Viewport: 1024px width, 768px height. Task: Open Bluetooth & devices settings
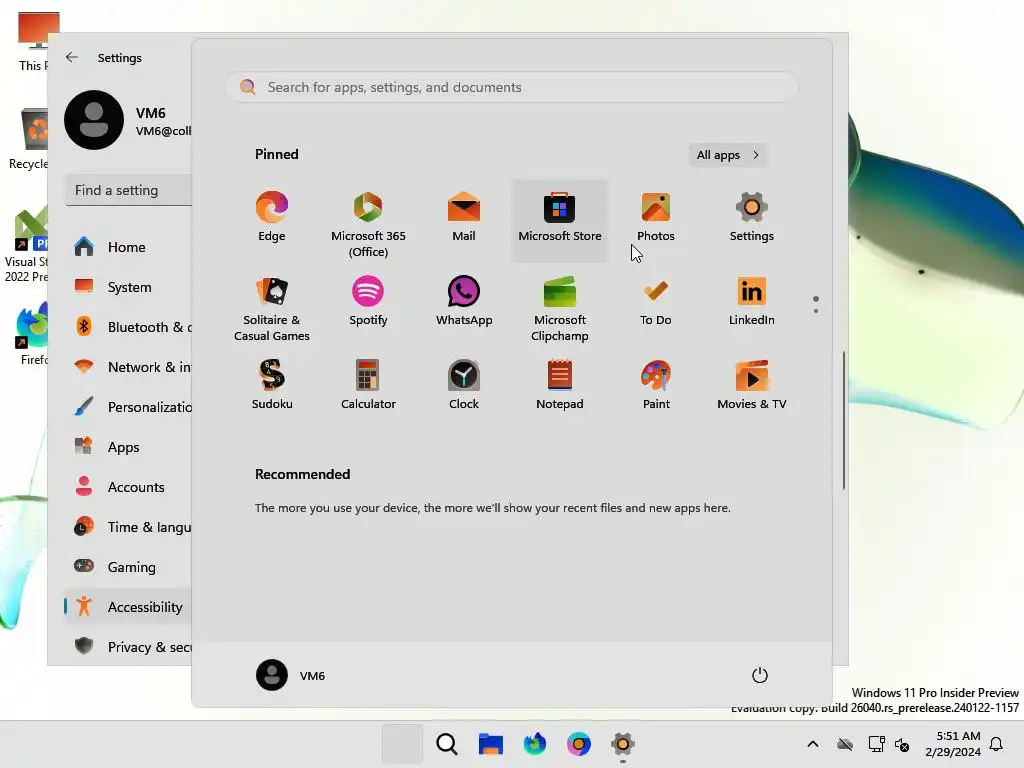(x=129, y=327)
